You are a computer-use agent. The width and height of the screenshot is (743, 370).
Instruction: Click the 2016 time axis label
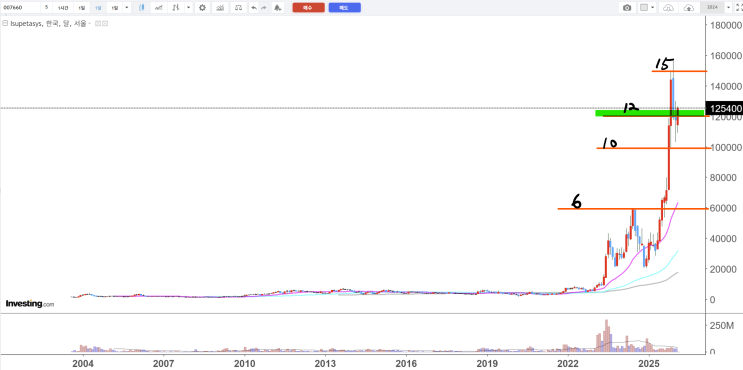click(x=406, y=363)
